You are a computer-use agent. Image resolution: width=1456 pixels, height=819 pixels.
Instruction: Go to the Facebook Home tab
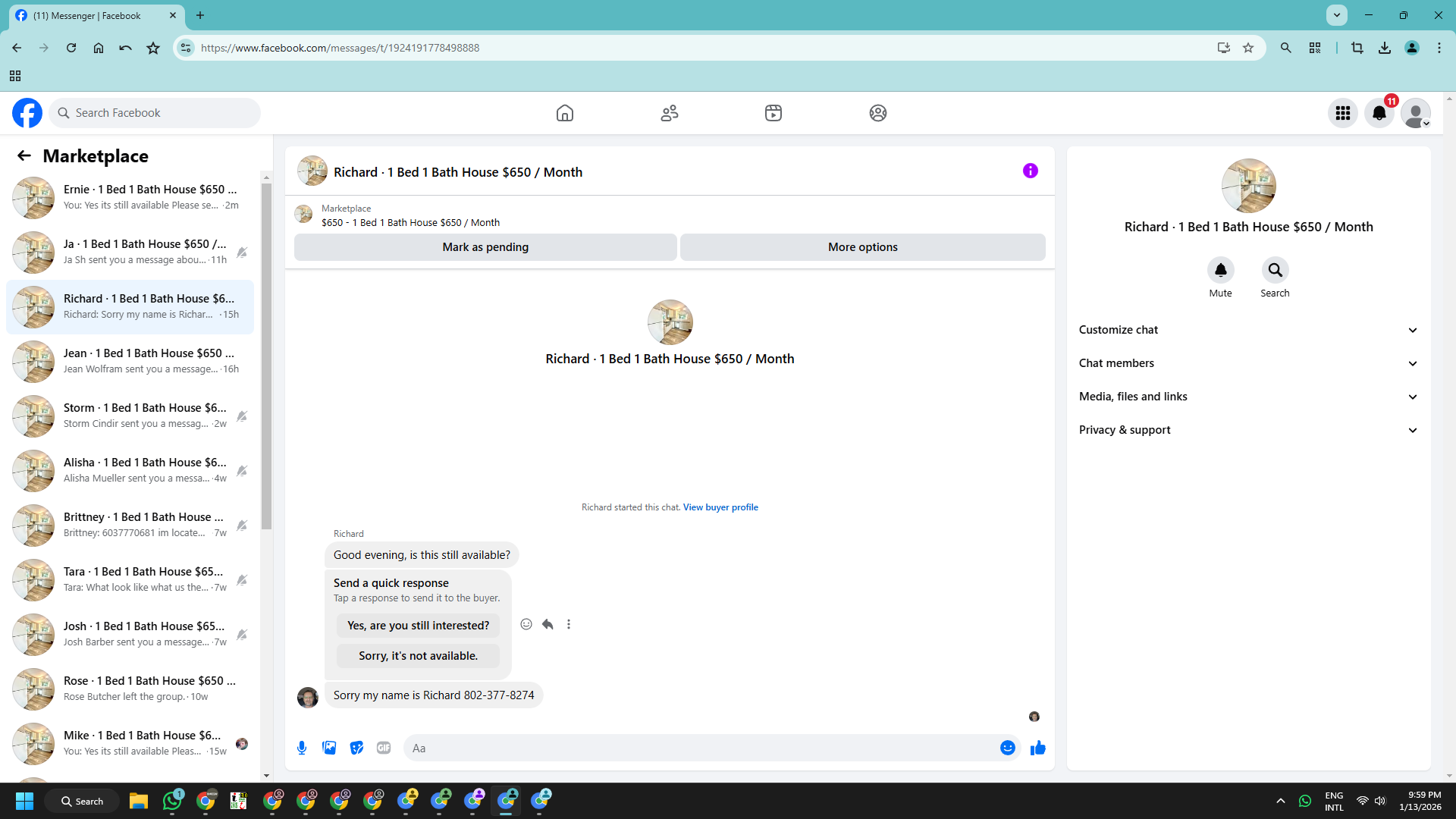pos(564,113)
